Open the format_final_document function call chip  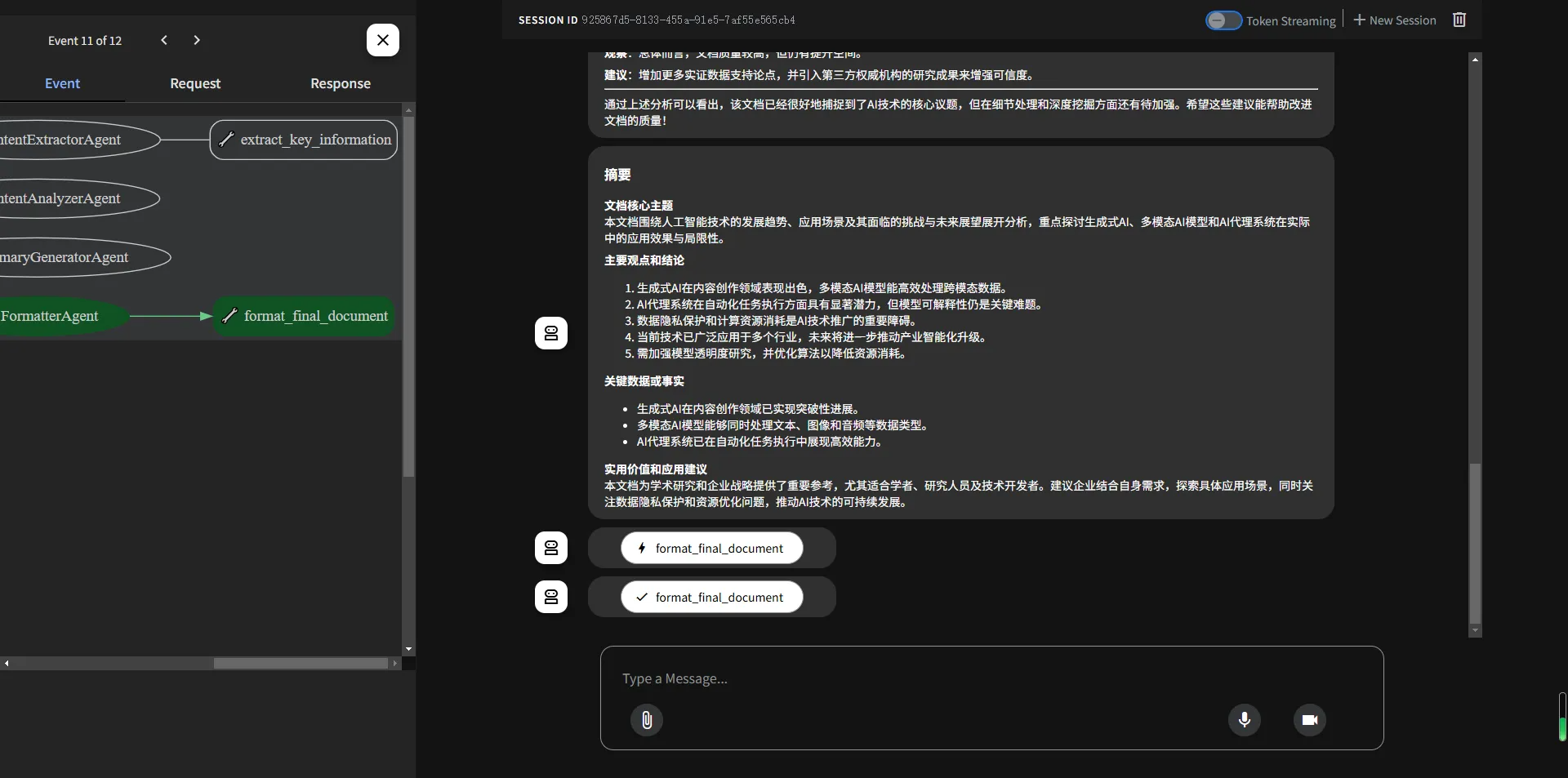point(711,548)
